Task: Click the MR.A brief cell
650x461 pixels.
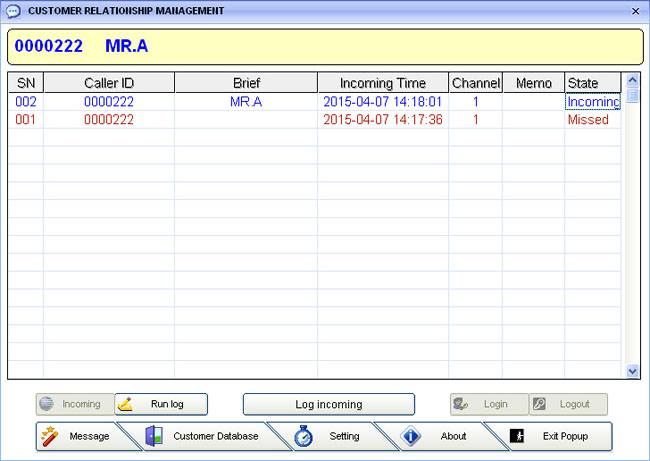Action: click(x=246, y=102)
